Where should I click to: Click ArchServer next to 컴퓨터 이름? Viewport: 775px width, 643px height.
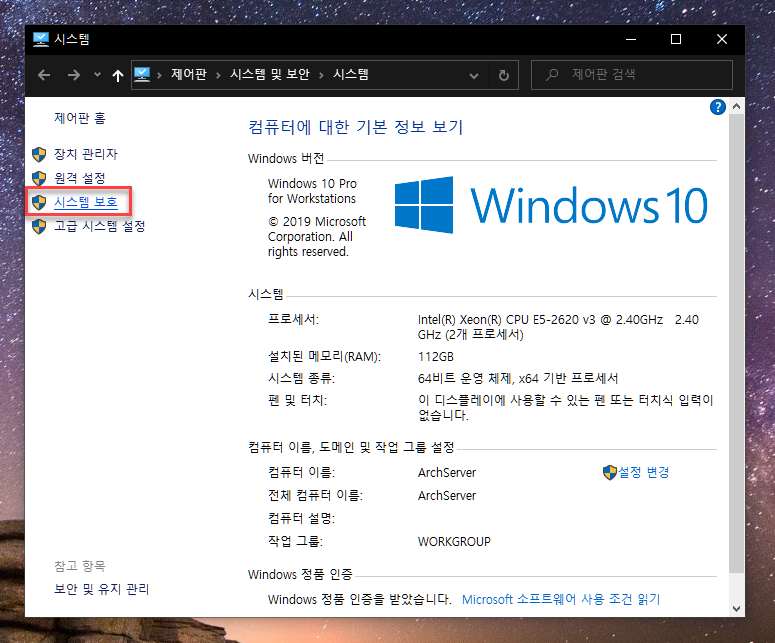click(x=447, y=472)
